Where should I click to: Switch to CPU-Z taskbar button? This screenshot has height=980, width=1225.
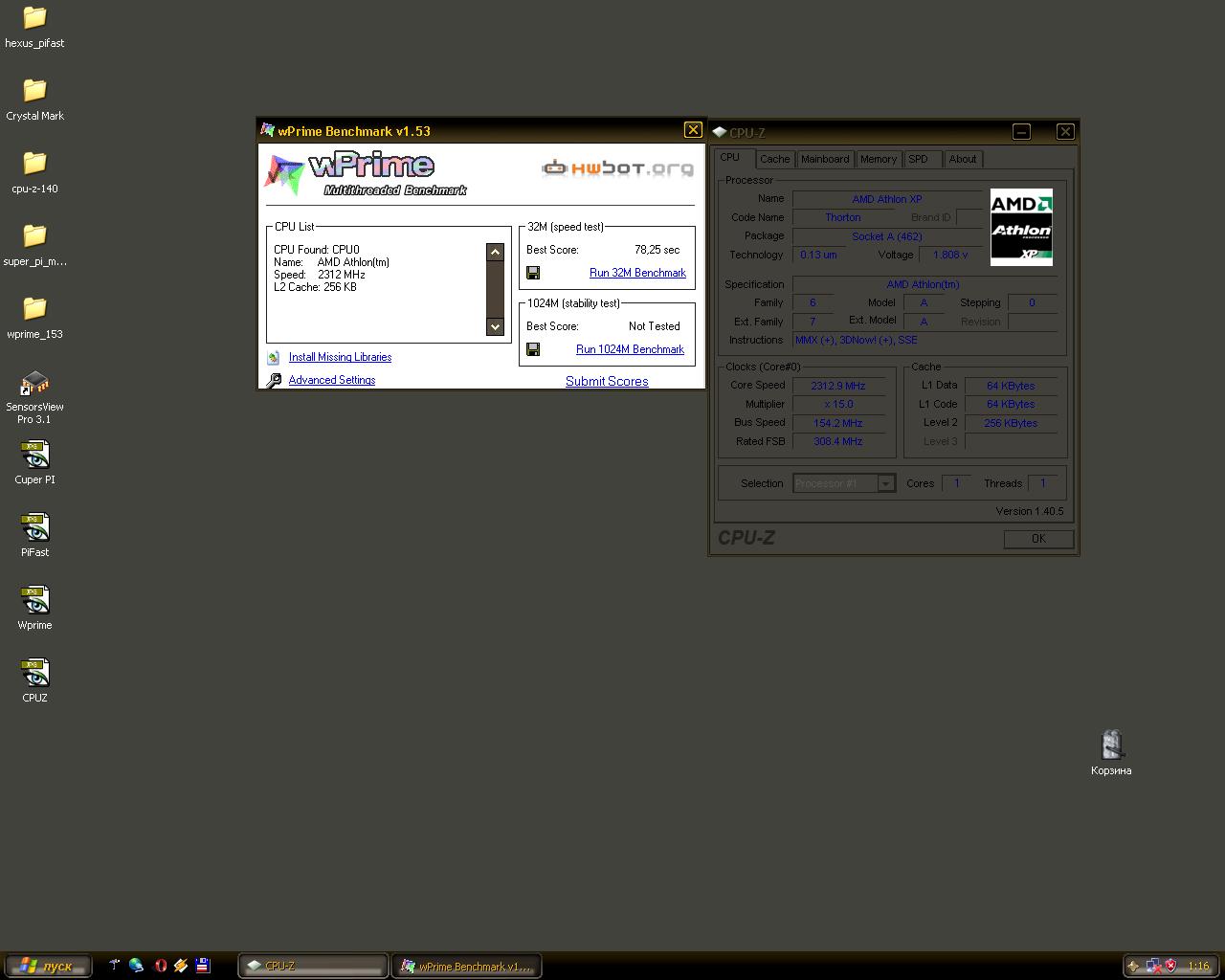[313, 966]
